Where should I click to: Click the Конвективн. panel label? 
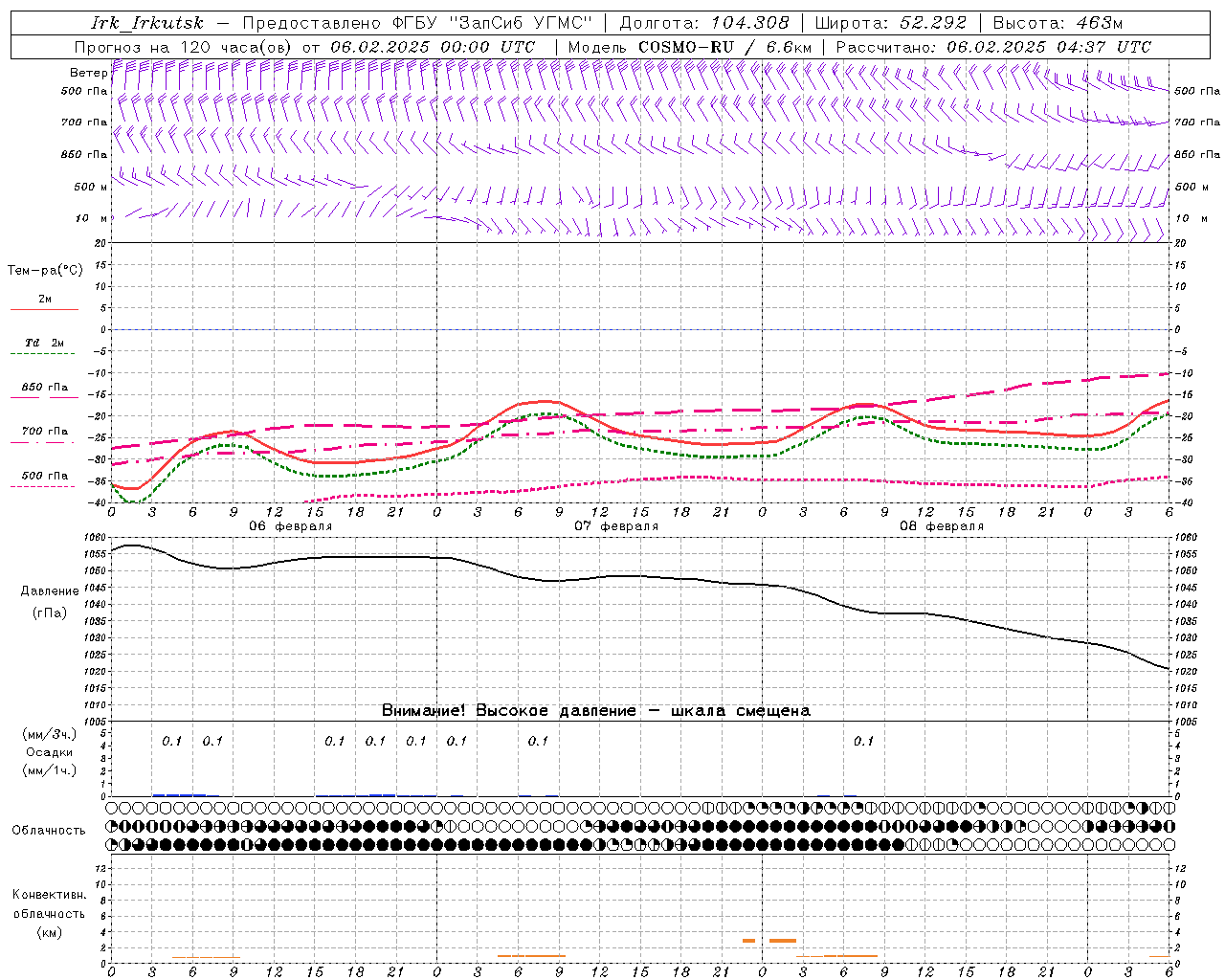[50, 895]
